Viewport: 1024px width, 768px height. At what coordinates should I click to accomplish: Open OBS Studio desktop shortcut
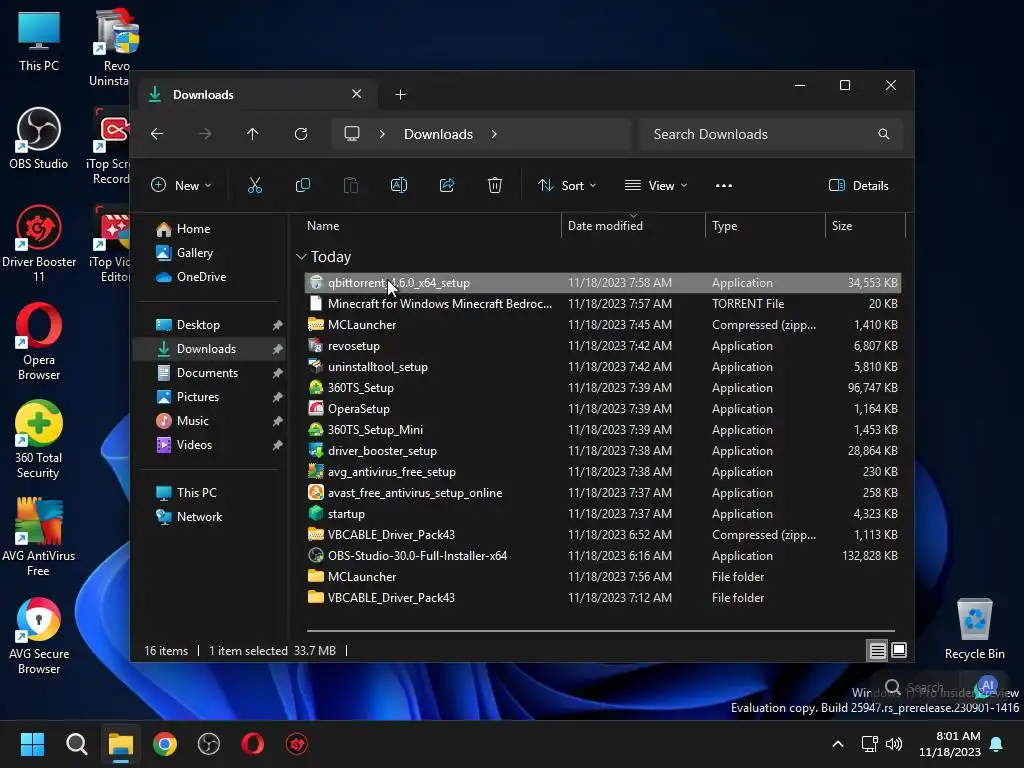[x=39, y=139]
